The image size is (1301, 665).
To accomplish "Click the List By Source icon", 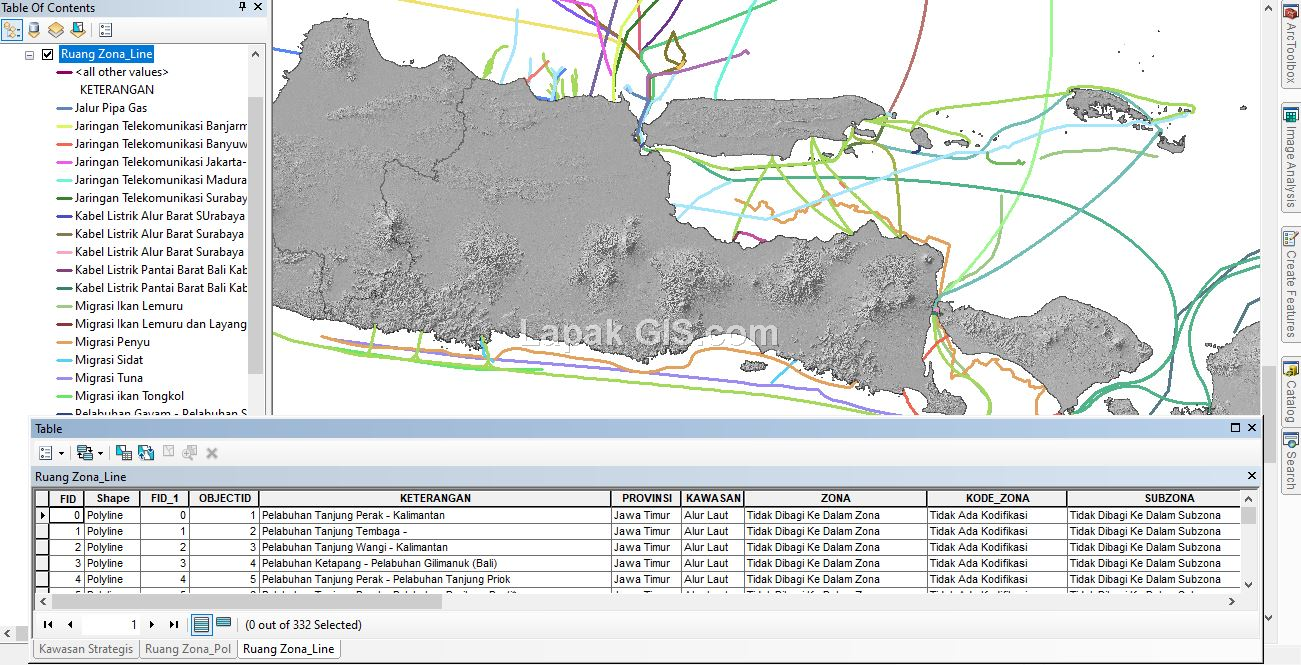I will pyautogui.click(x=33, y=29).
